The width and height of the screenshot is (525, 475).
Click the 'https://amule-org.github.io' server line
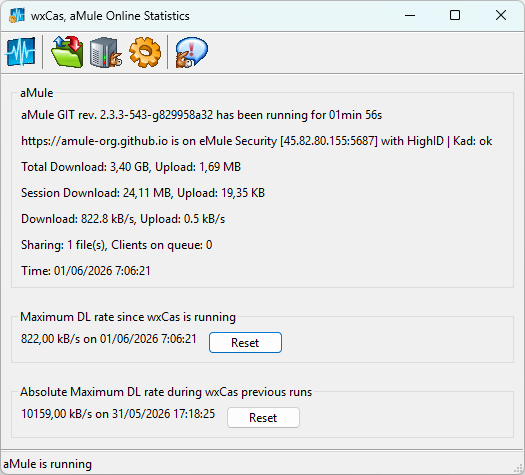click(256, 141)
